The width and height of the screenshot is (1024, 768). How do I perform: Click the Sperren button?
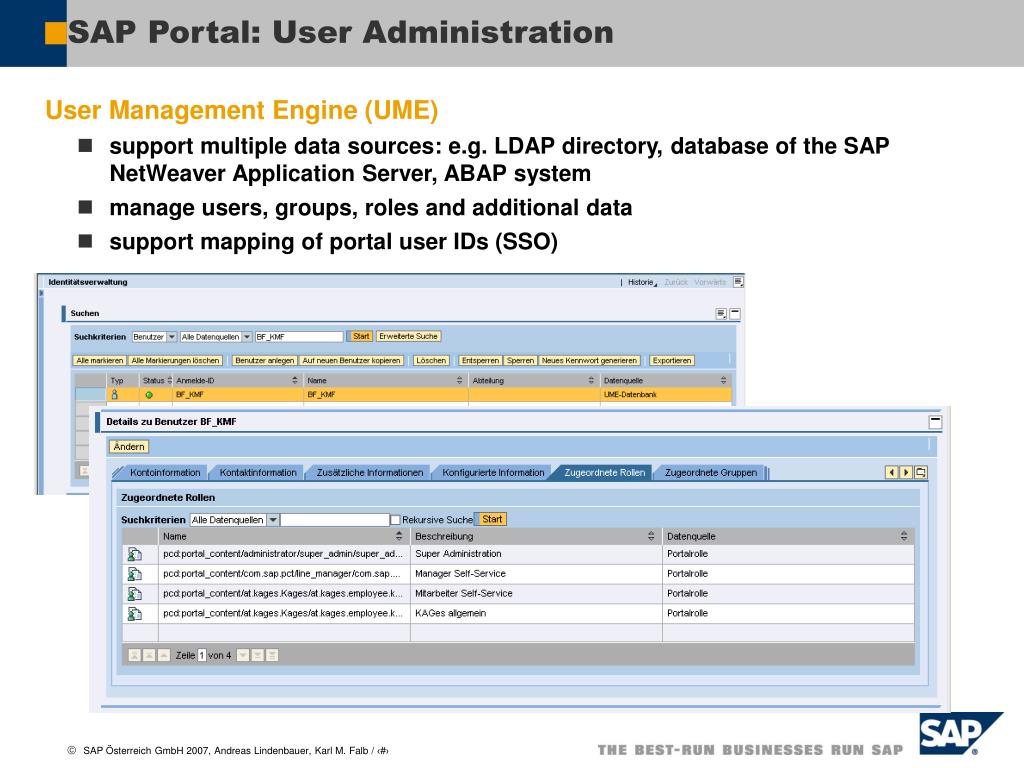point(520,360)
